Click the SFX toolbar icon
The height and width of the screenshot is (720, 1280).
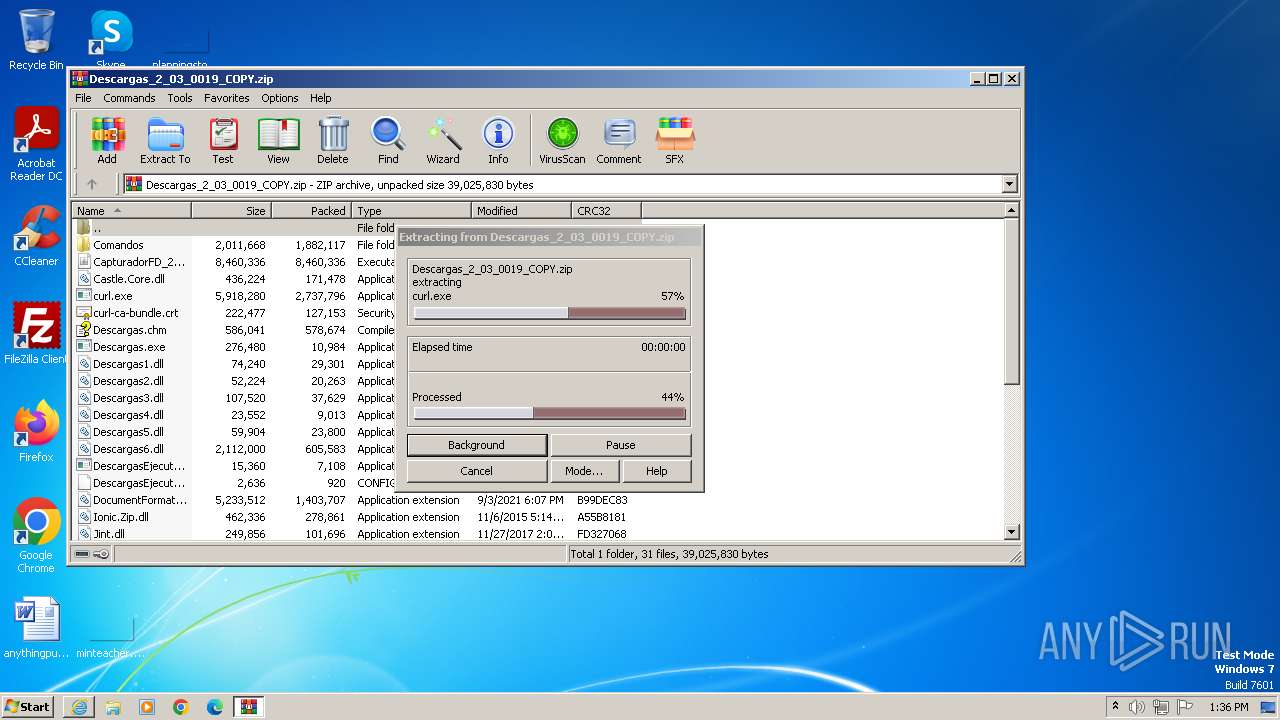(x=675, y=141)
